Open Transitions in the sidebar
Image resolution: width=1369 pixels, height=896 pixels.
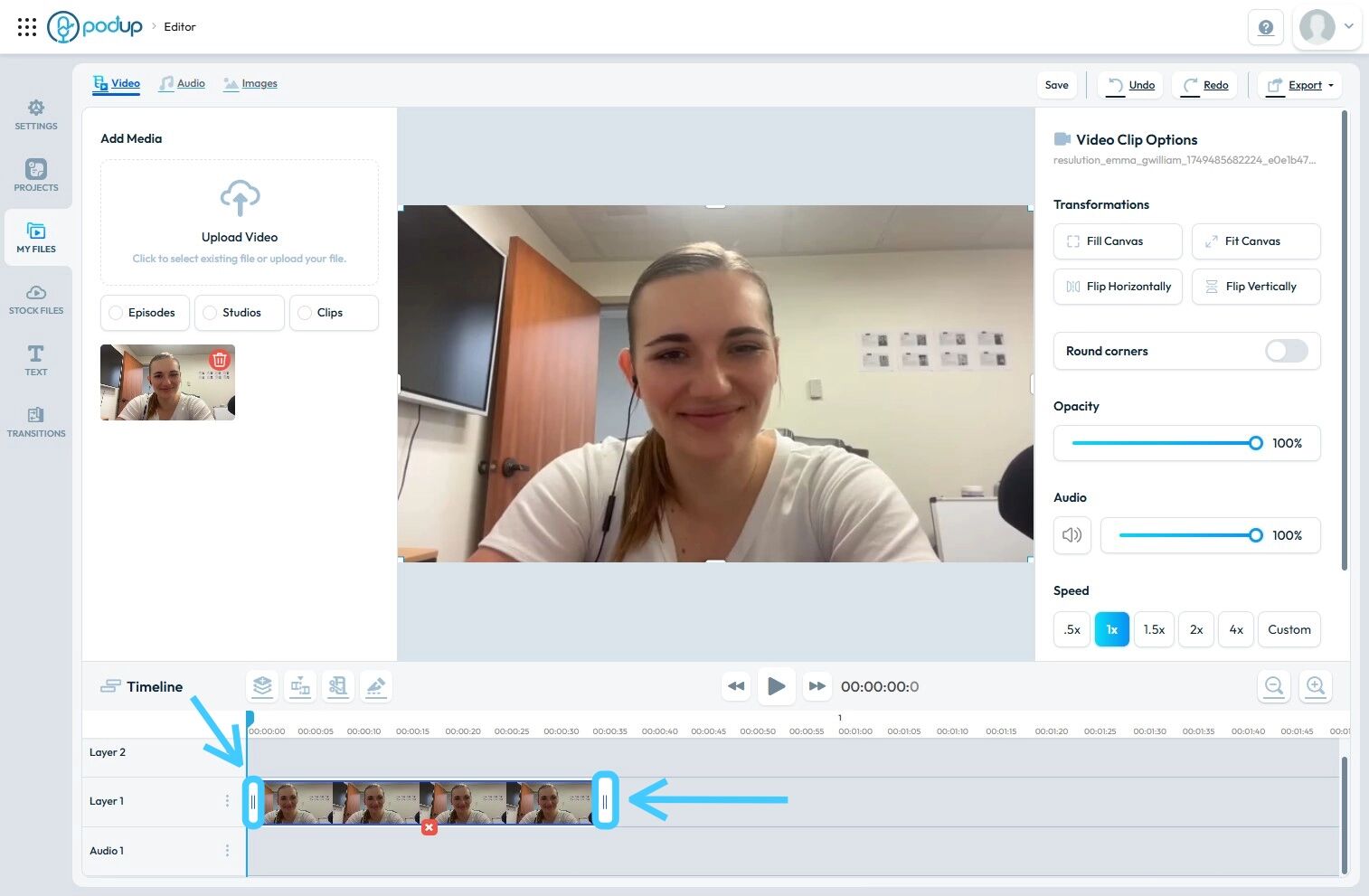click(x=36, y=422)
